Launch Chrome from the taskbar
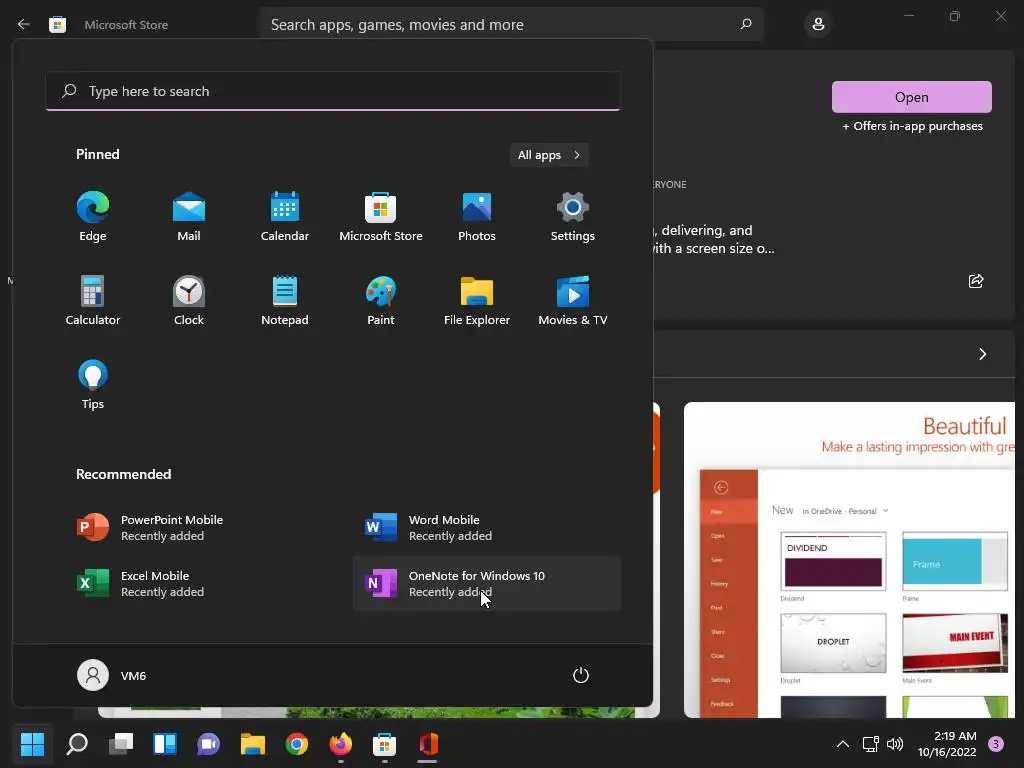Viewport: 1024px width, 768px height. (x=296, y=744)
